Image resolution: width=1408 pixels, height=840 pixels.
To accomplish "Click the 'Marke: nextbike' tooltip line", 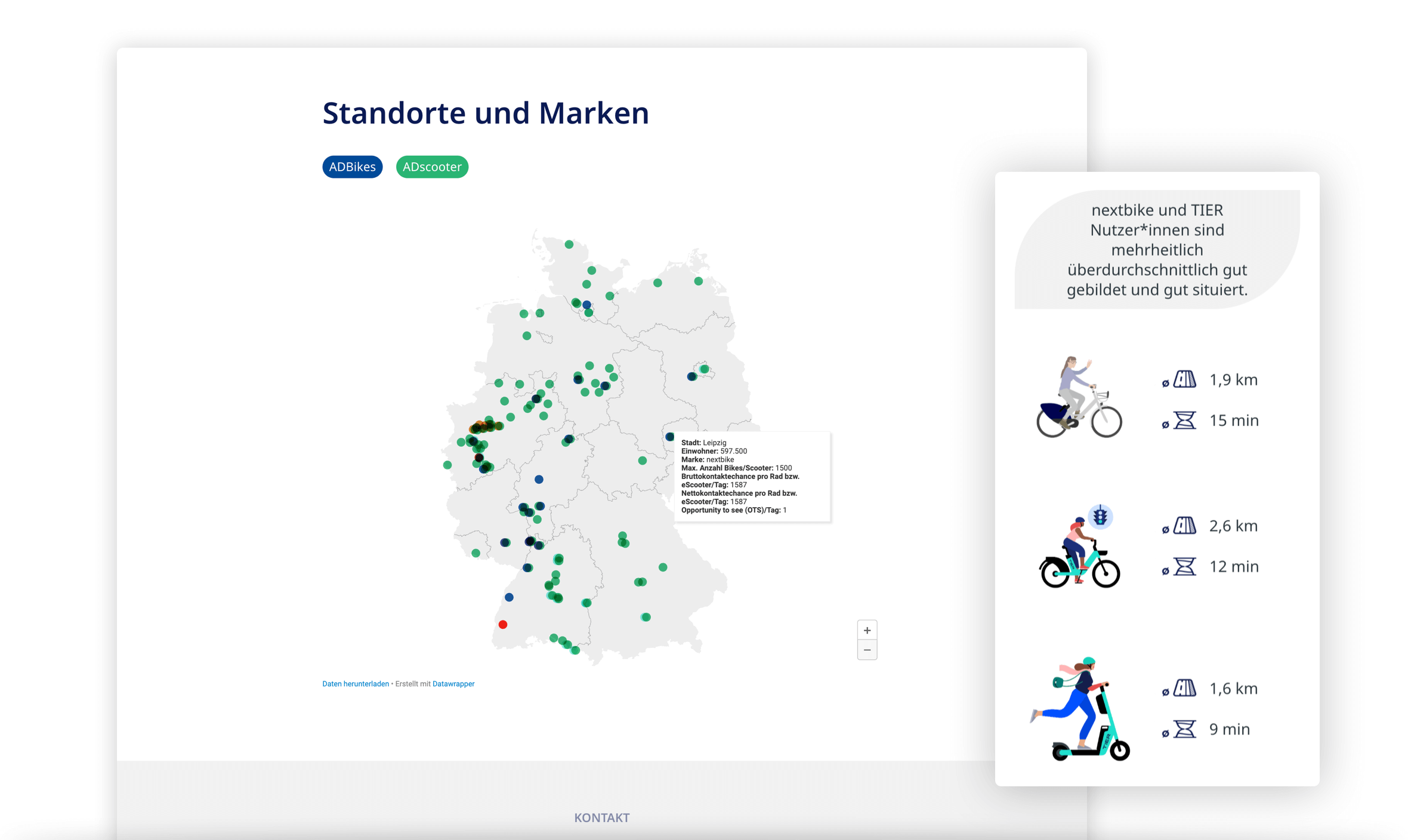I will 708,459.
